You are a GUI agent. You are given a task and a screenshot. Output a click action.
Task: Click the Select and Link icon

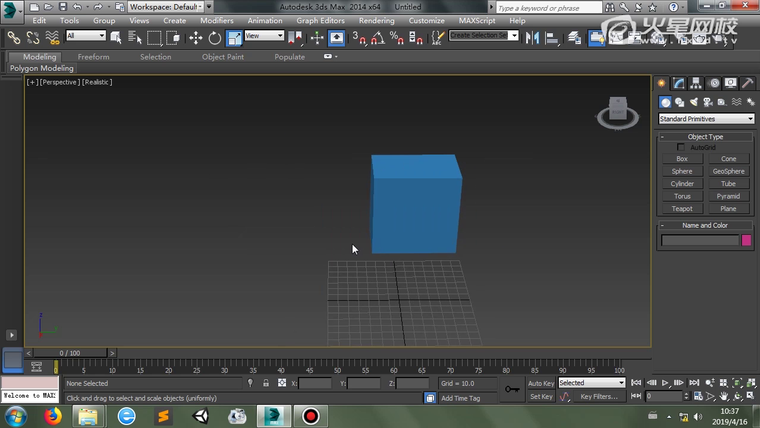[14, 38]
